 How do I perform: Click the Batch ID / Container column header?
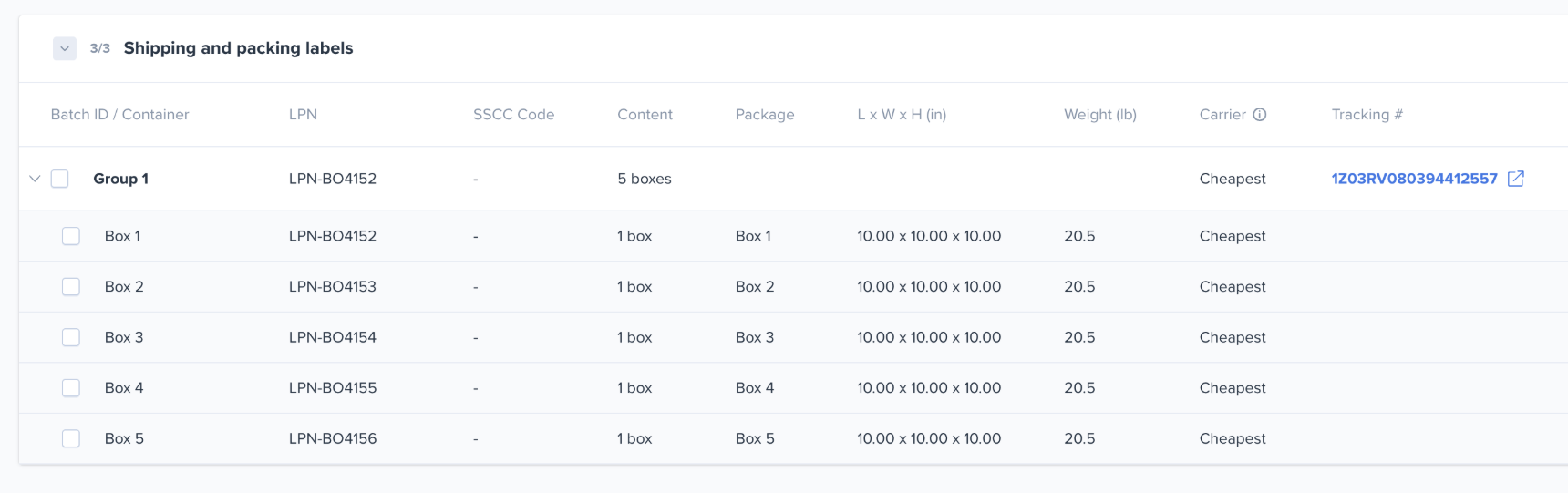pyautogui.click(x=119, y=115)
